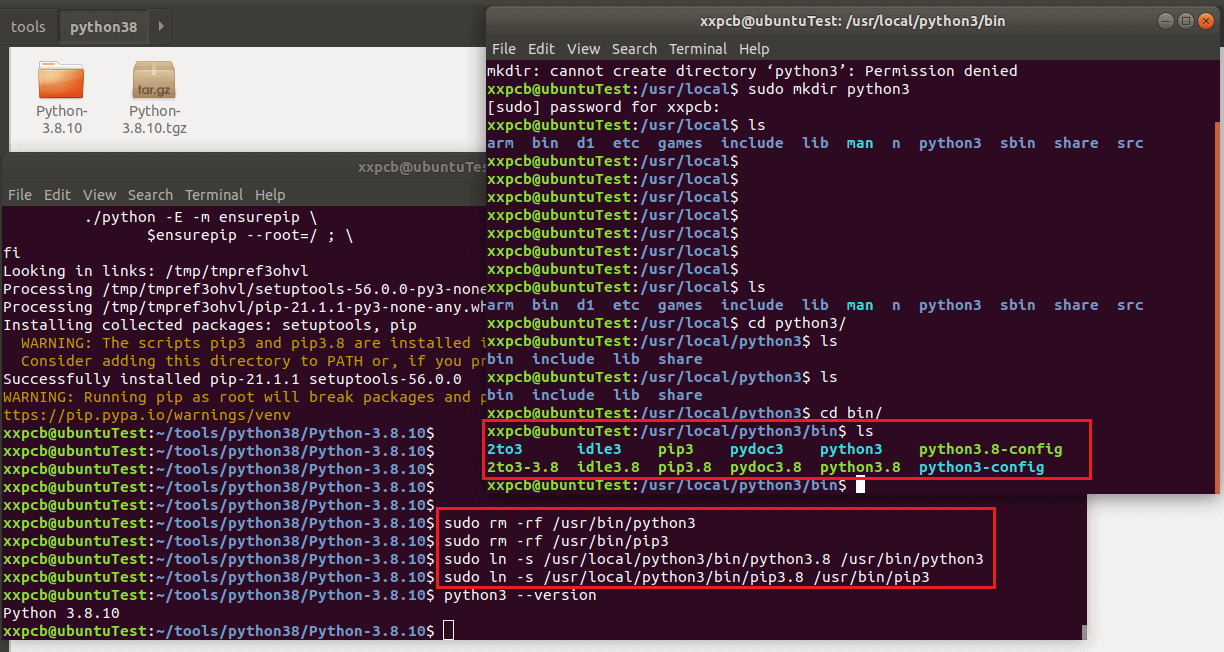This screenshot has height=652, width=1224.
Task: Maximize the /usr/local/python3/bin terminal window
Action: pos(1185,20)
